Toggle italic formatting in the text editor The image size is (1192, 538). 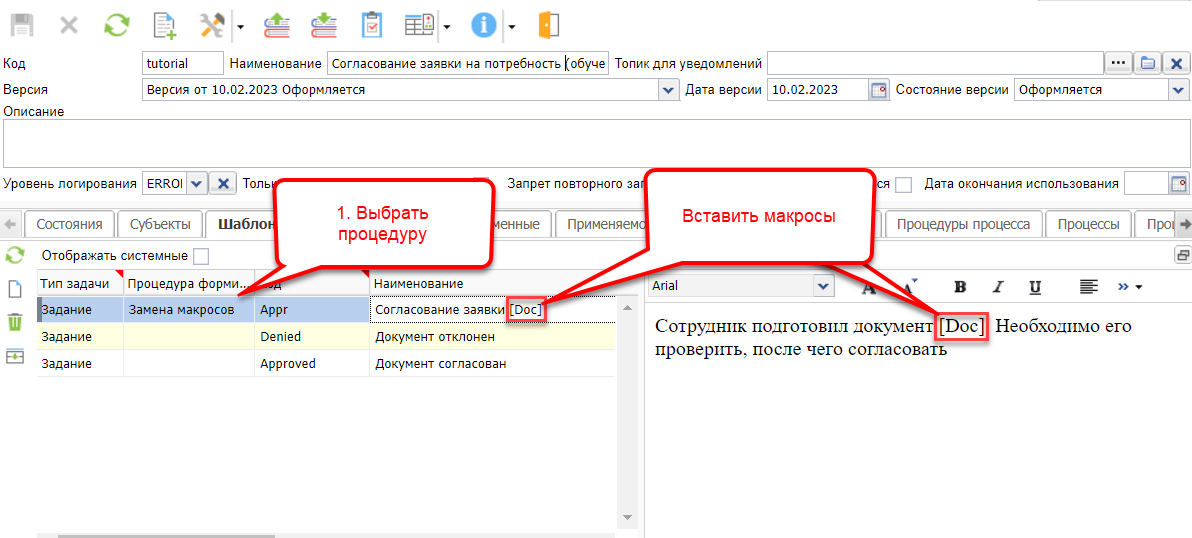pos(997,287)
